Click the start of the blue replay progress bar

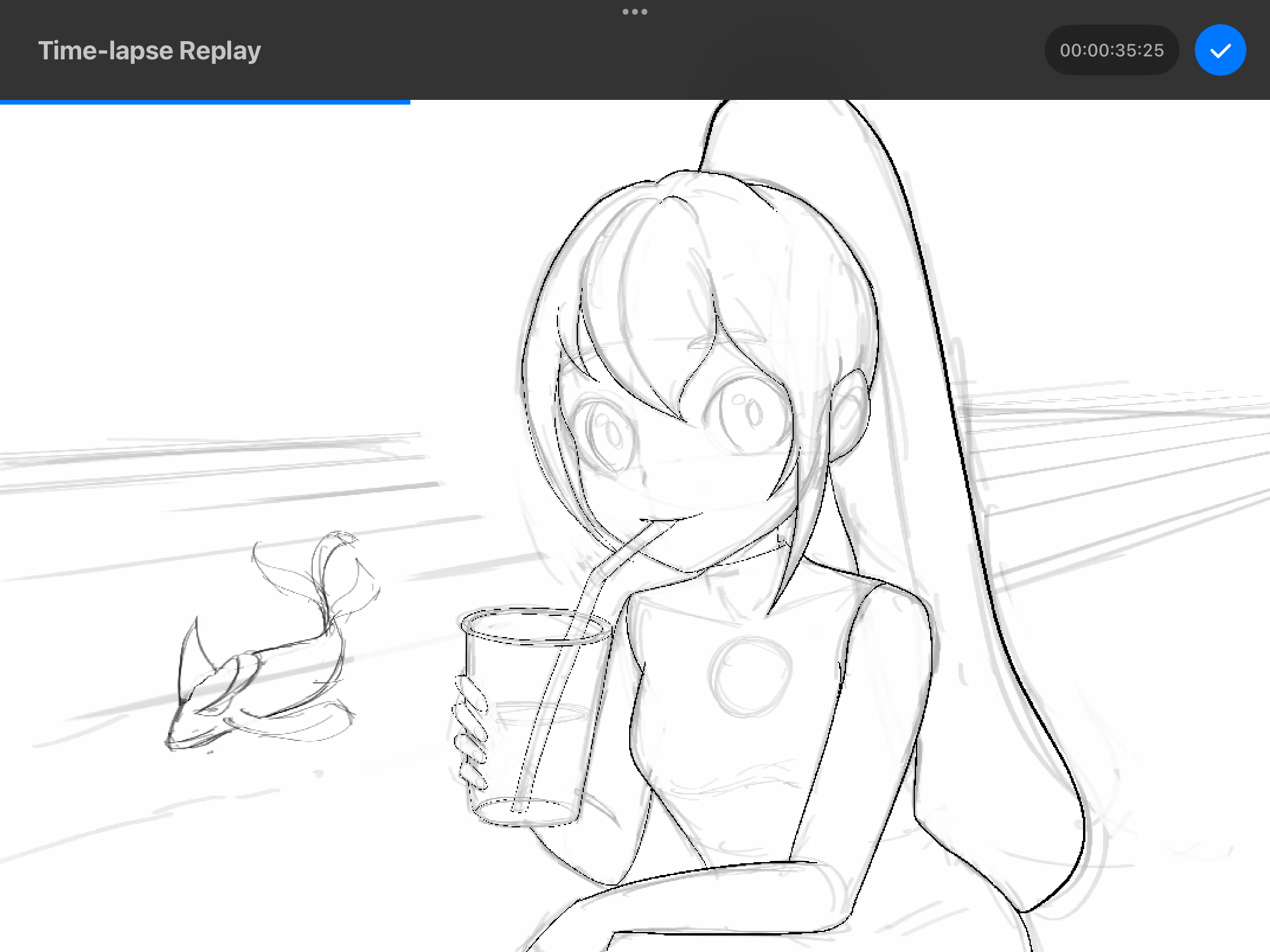click(x=2, y=102)
